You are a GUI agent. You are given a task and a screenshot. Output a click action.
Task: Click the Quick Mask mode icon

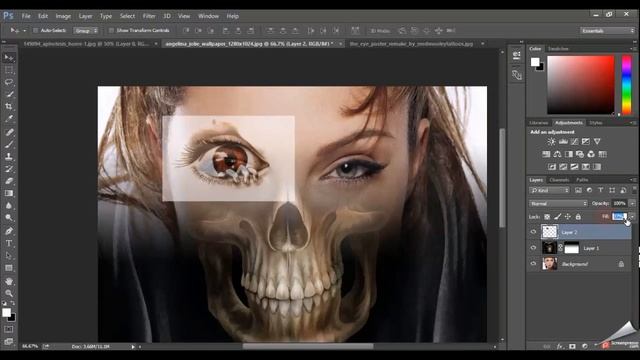click(x=9, y=329)
